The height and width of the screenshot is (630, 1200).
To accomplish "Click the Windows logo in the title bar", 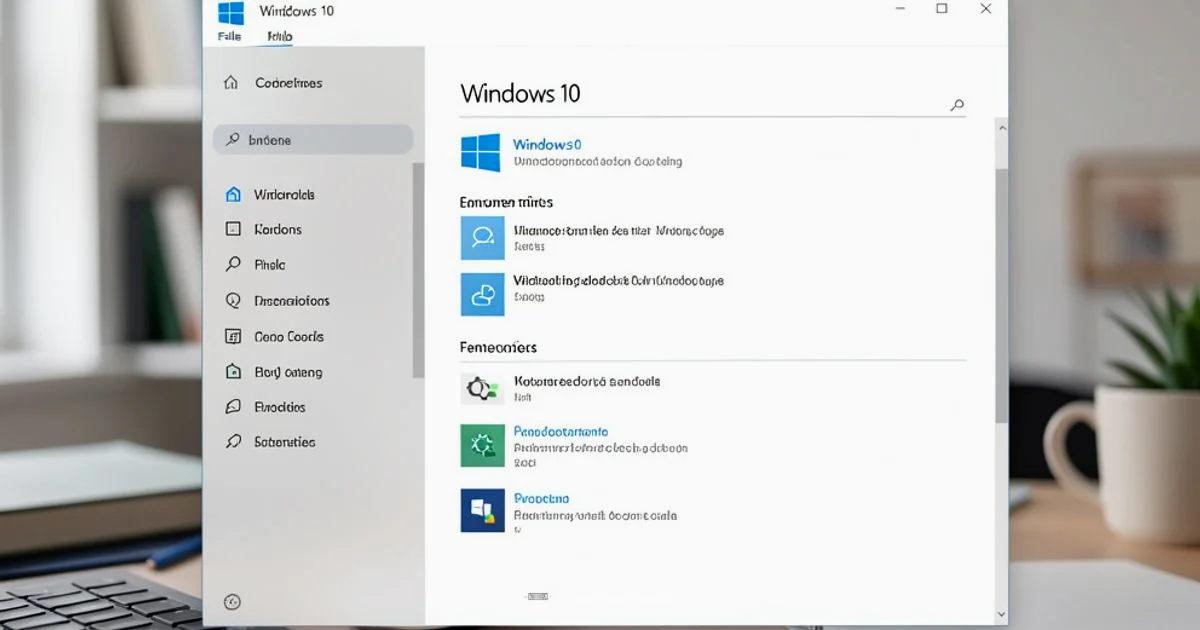I will pos(231,12).
